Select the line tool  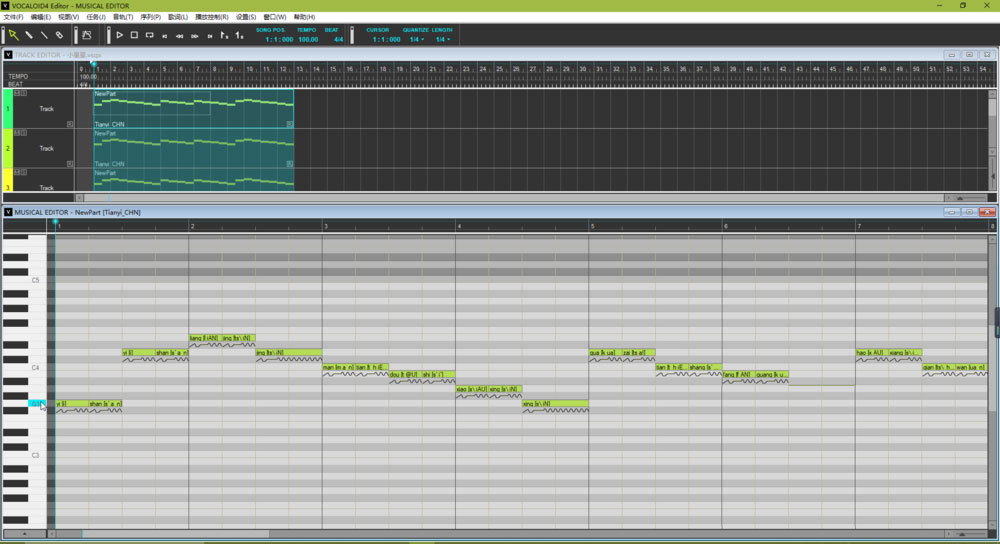point(44,35)
